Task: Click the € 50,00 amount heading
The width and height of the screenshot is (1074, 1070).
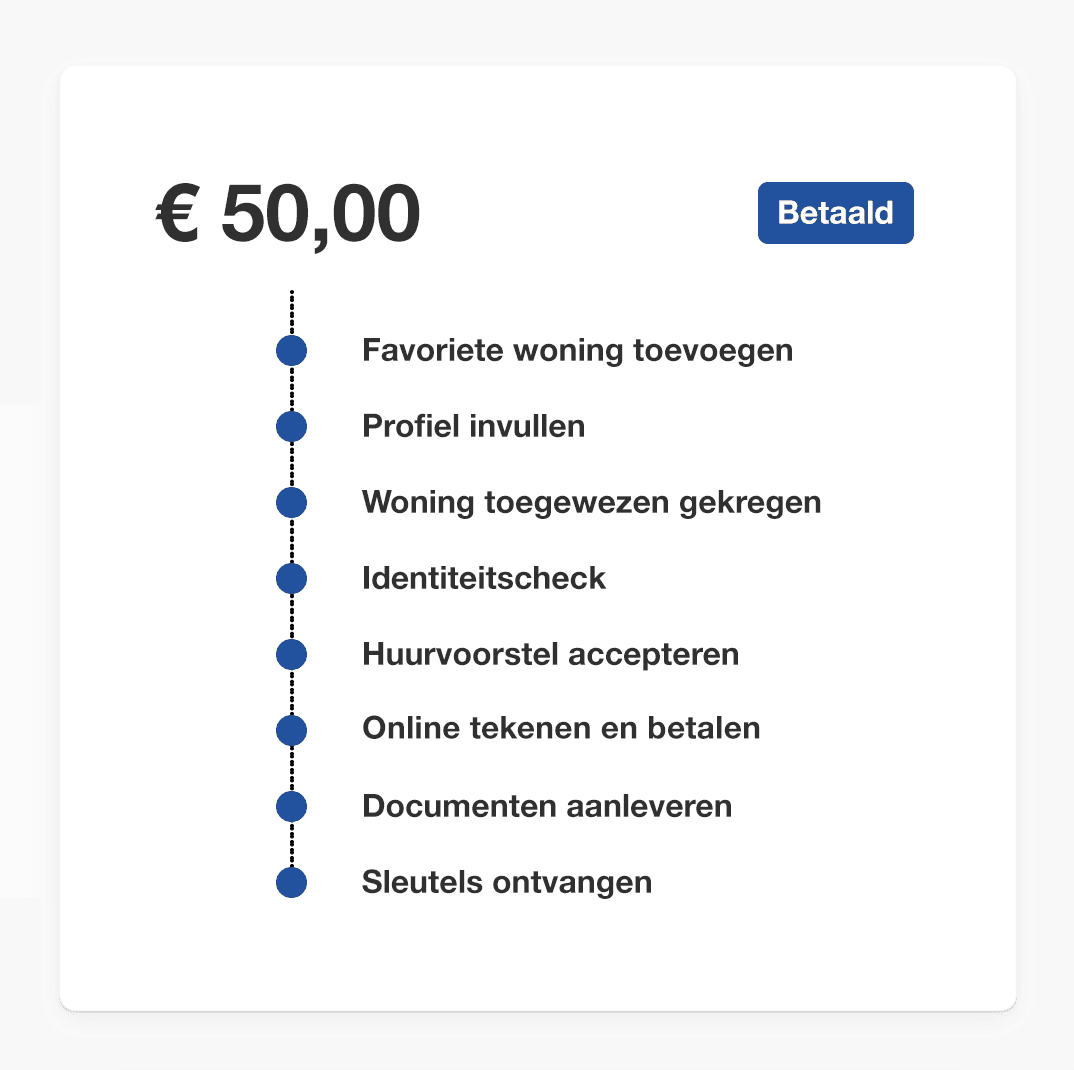Action: [x=288, y=214]
